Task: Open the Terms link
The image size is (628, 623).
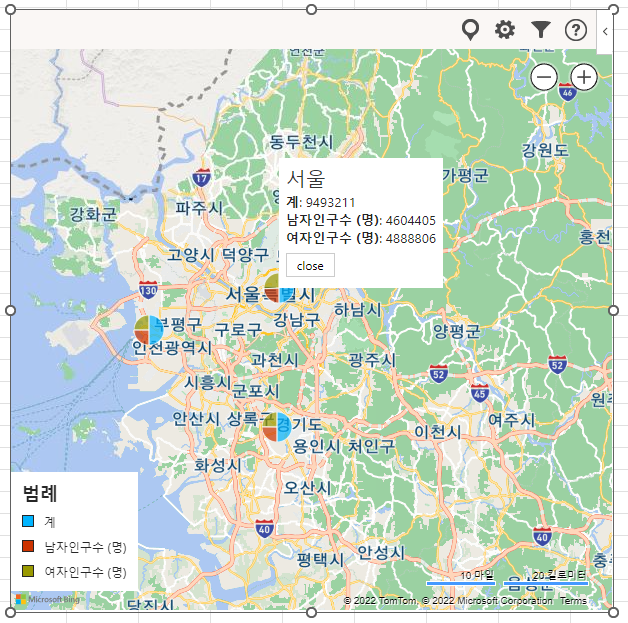Action: tap(573, 601)
